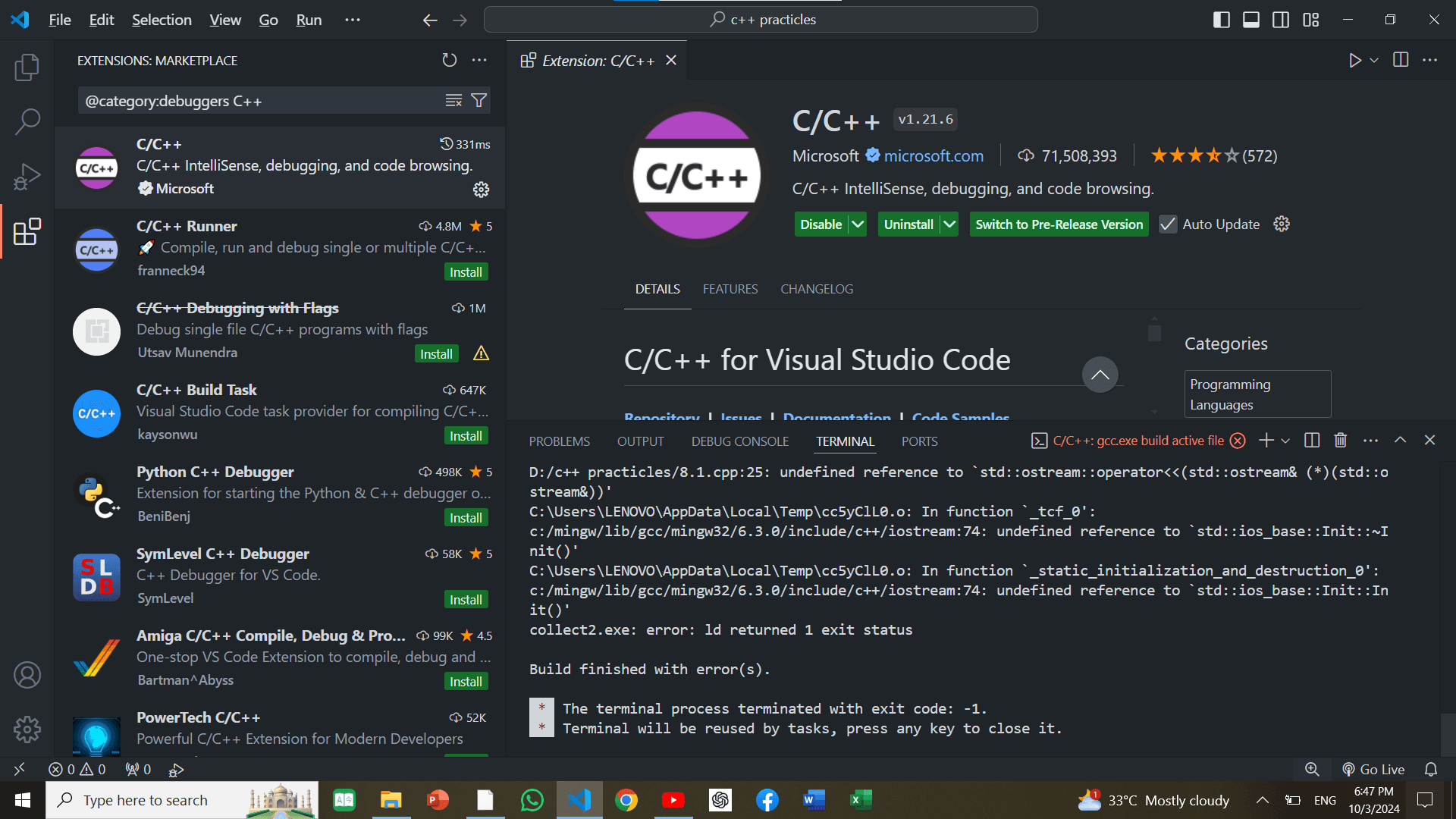Open Chrome from the Windows taskbar

tap(626, 800)
